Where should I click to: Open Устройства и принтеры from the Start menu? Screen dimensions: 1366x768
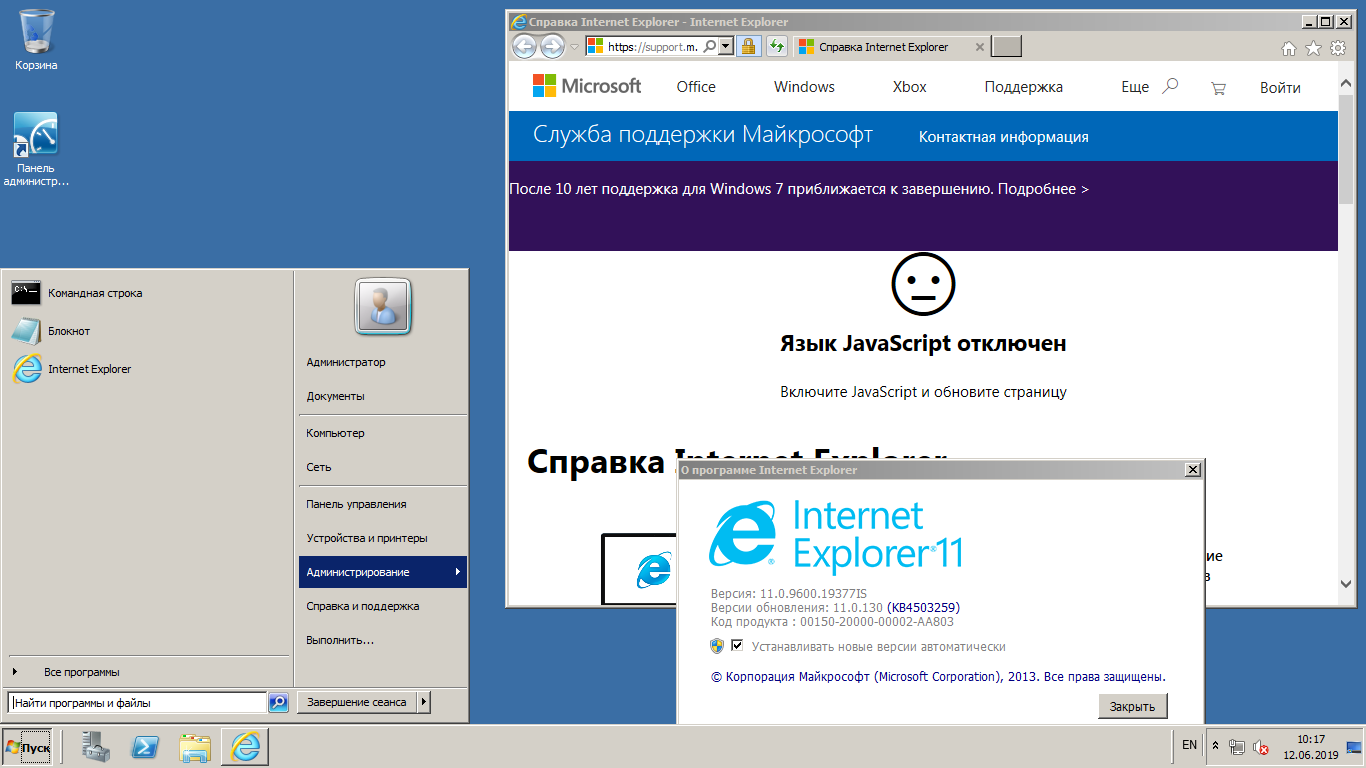click(x=383, y=538)
